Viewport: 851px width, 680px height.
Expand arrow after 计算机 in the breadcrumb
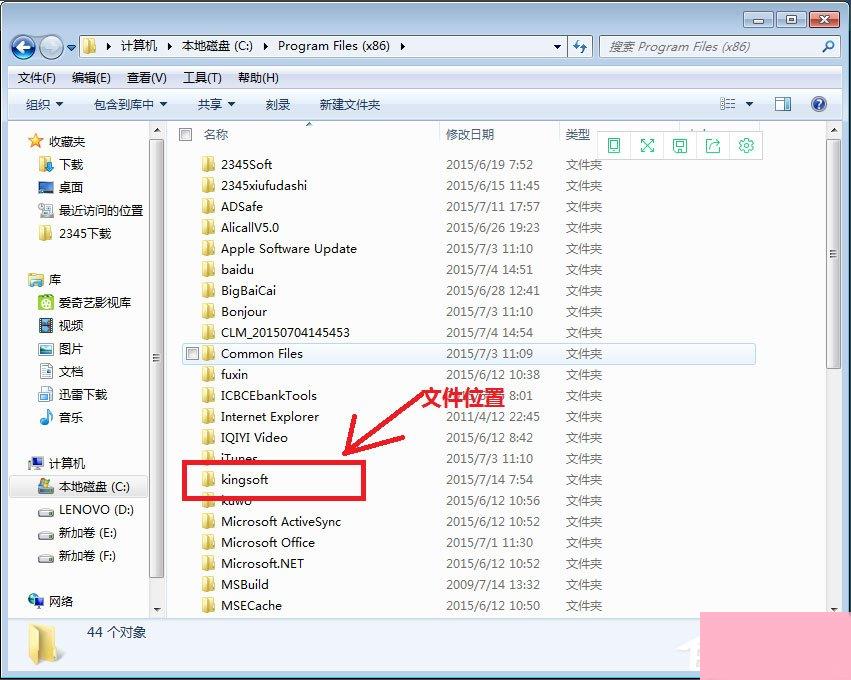click(169, 46)
